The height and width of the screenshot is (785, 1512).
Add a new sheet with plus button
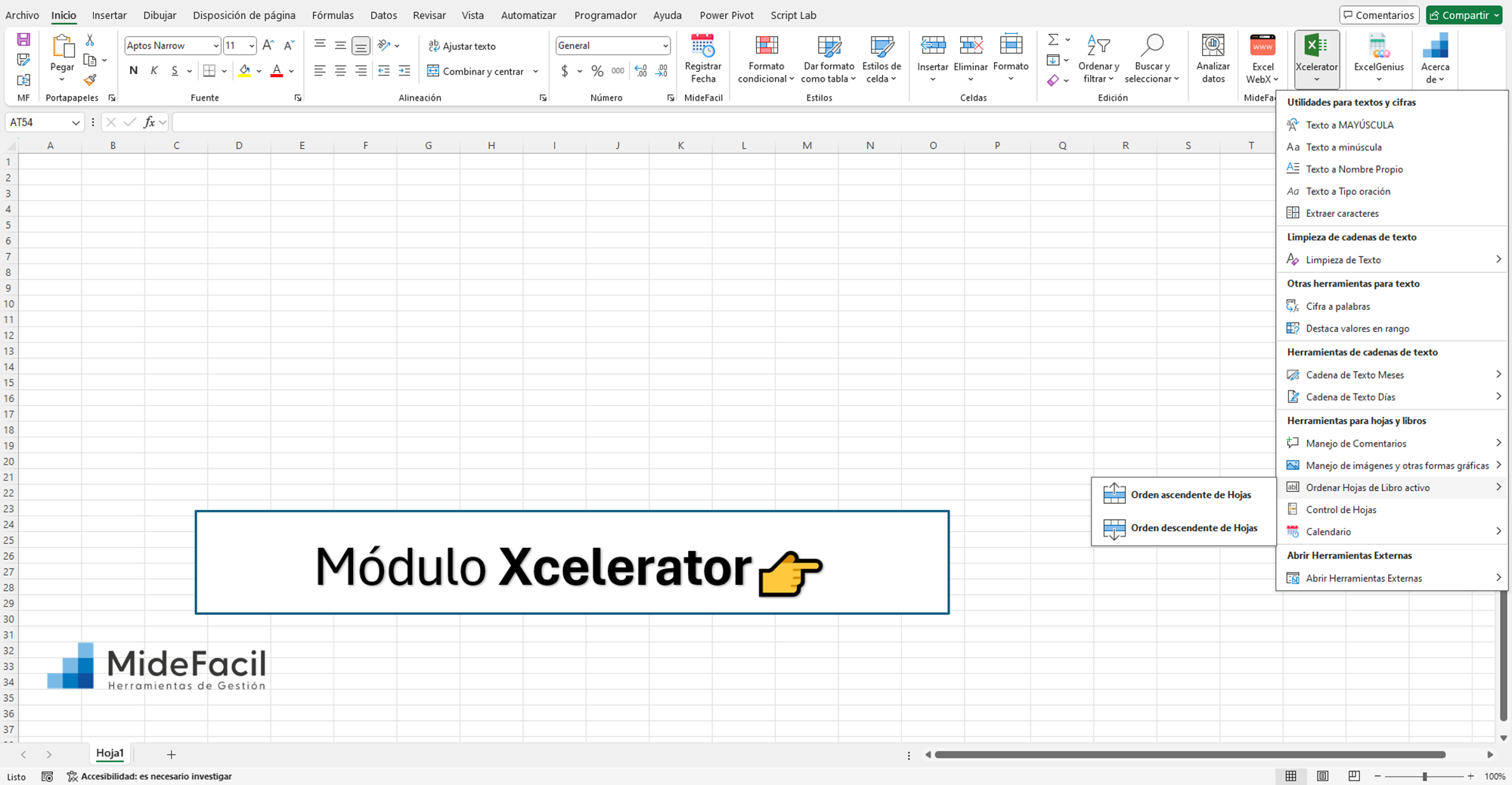point(172,754)
